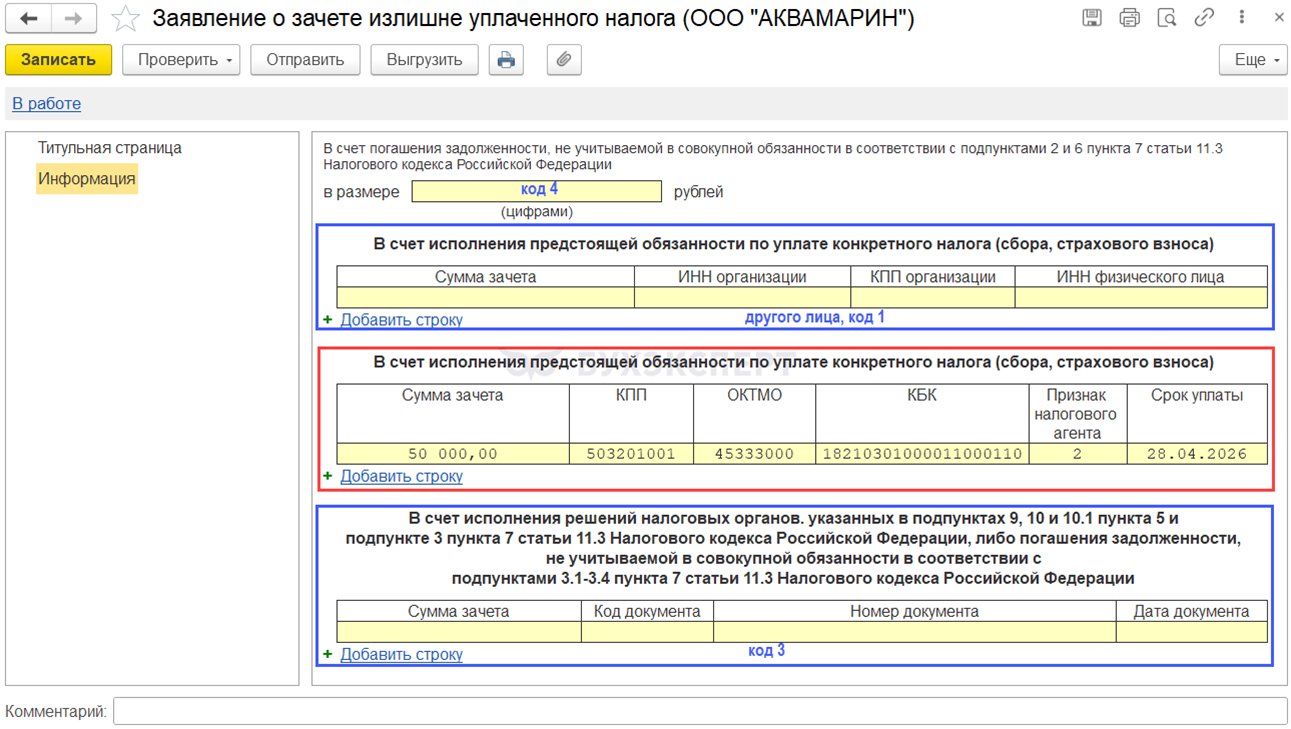This screenshot has width=1291, height=729.
Task: Click the Комментарий input field
Action: pos(700,711)
